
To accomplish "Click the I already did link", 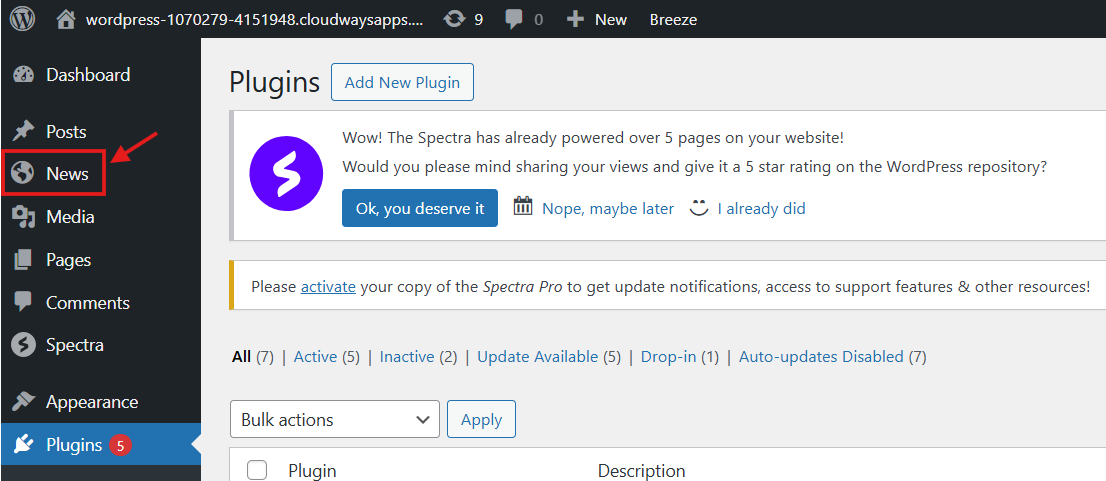I will [761, 209].
